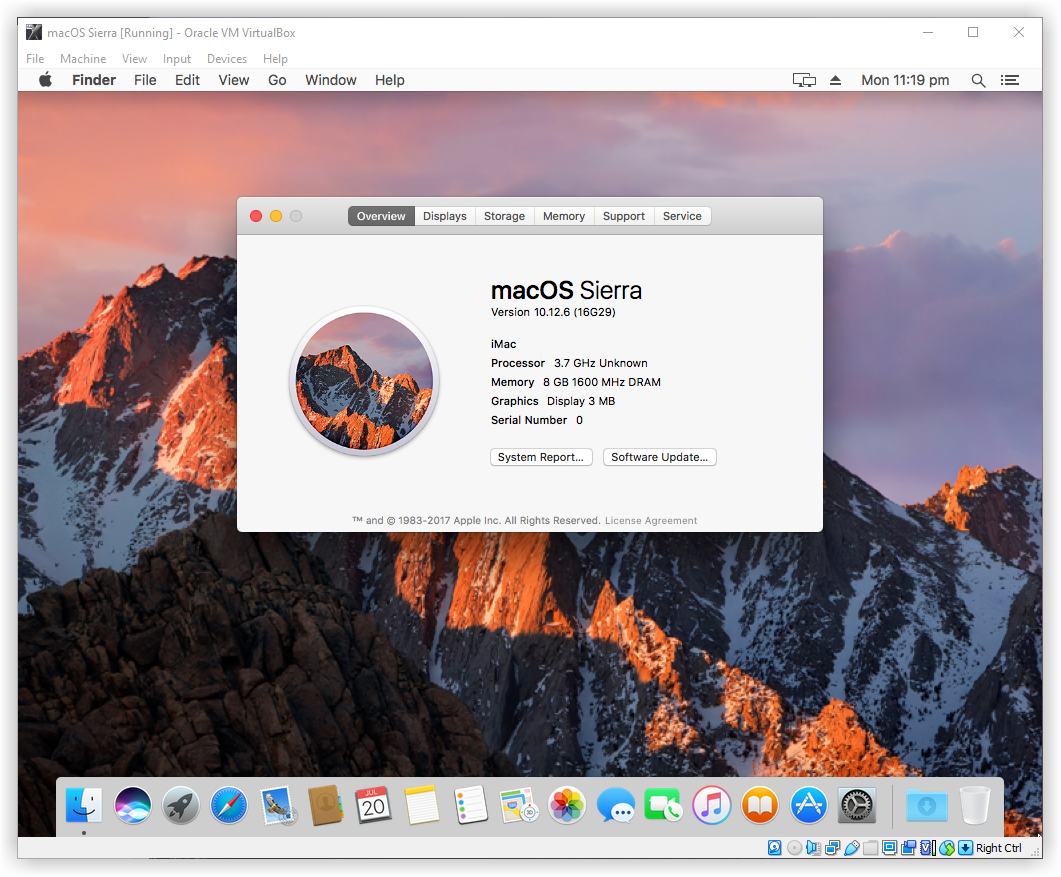Screen dimensions: 1061x877
Task: Open Messages speech bubble icon
Action: tap(616, 805)
